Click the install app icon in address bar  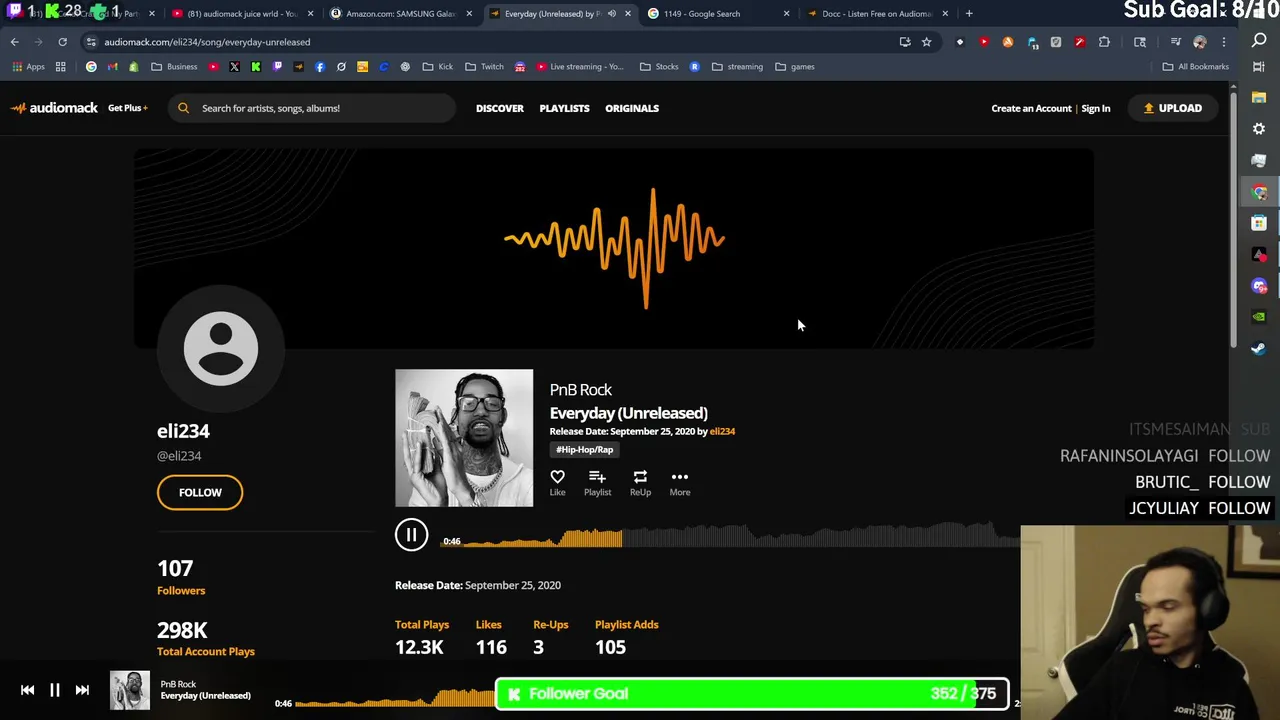[x=905, y=42]
